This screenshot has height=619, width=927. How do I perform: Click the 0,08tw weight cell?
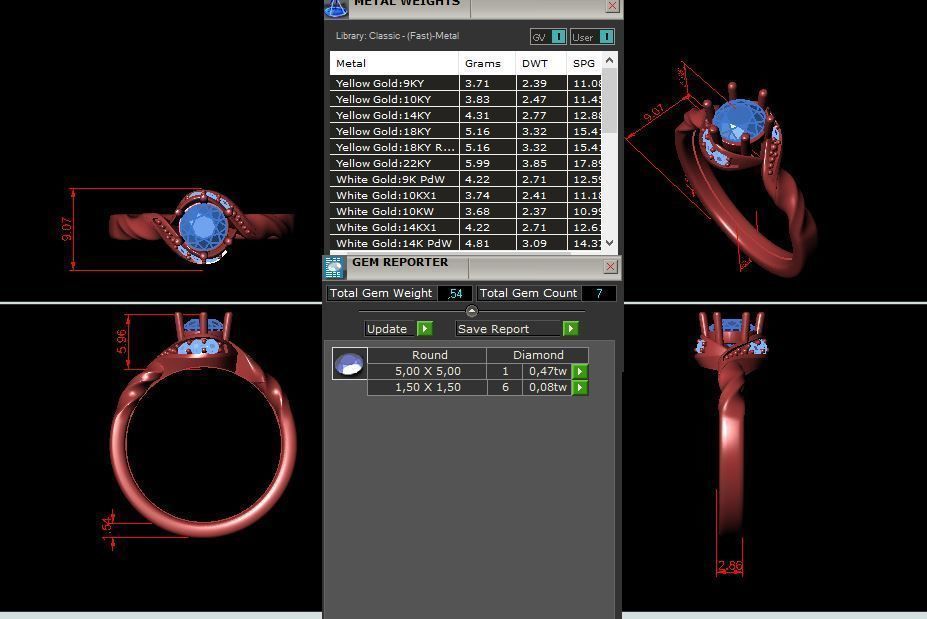[x=547, y=387]
